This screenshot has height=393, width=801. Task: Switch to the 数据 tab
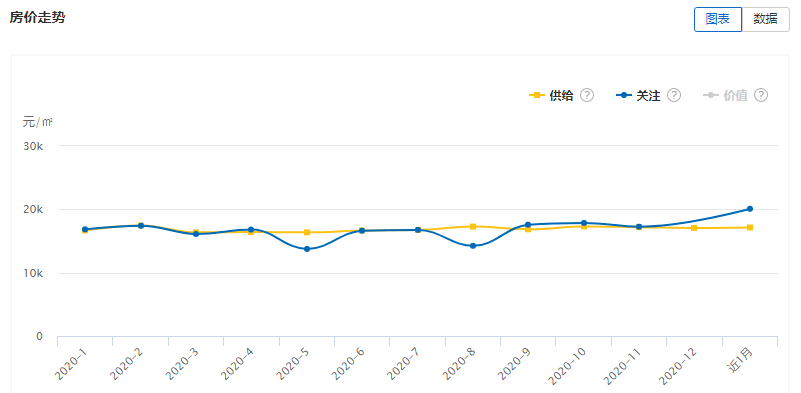(765, 19)
